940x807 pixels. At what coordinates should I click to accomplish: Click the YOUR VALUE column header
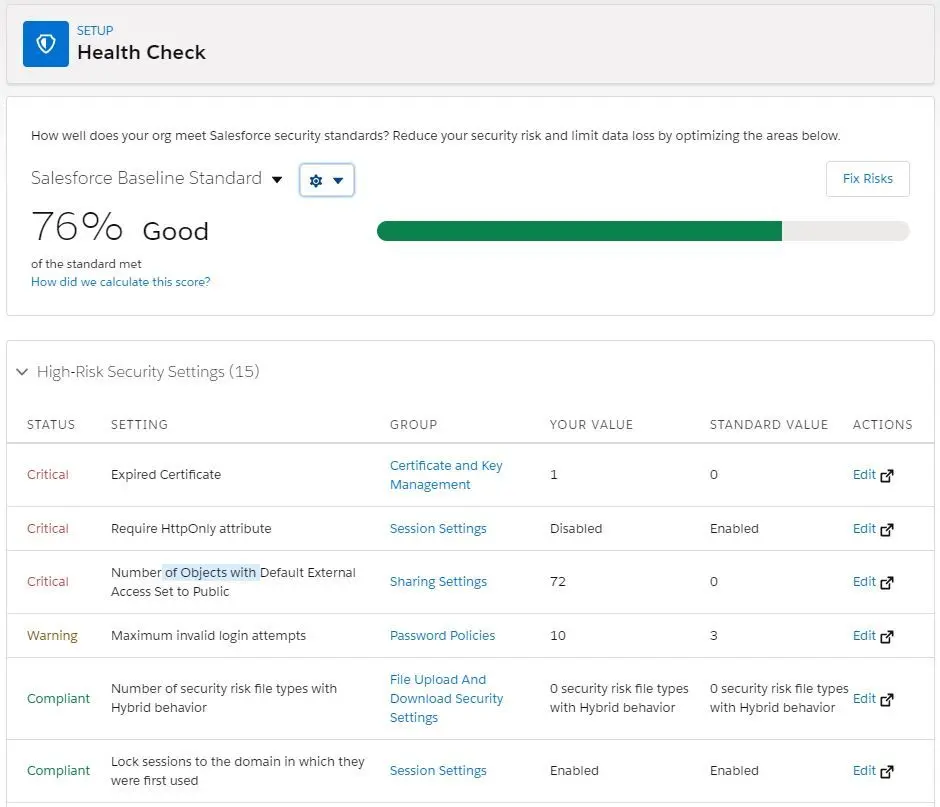tap(591, 424)
